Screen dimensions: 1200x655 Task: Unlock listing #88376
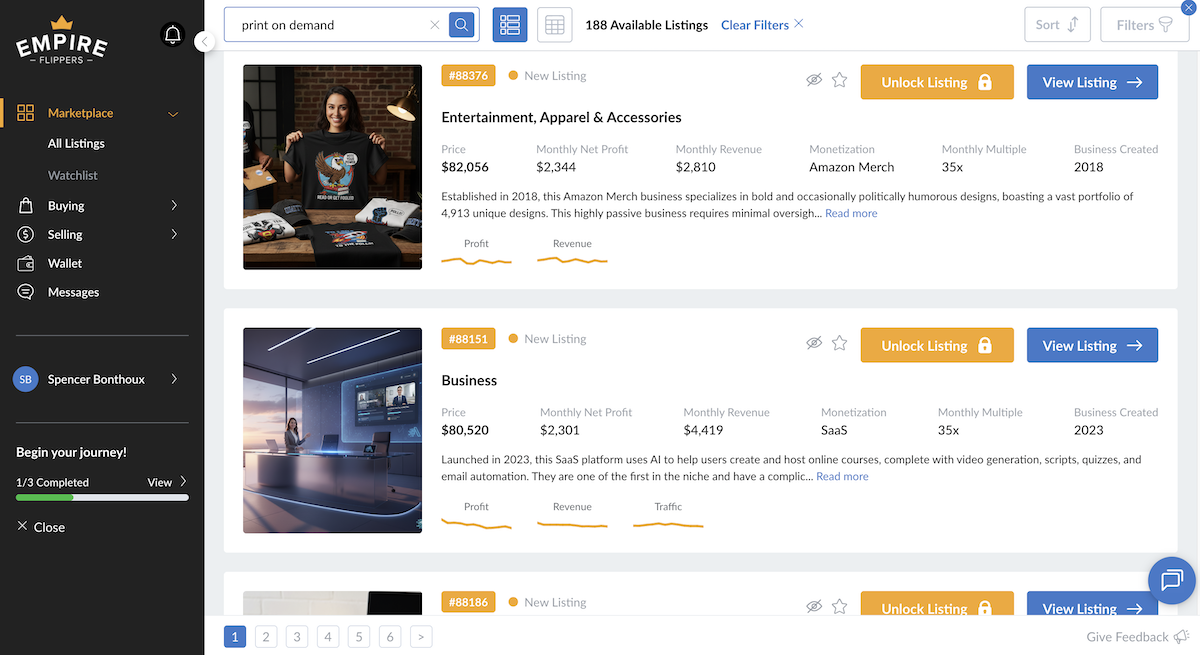(937, 82)
